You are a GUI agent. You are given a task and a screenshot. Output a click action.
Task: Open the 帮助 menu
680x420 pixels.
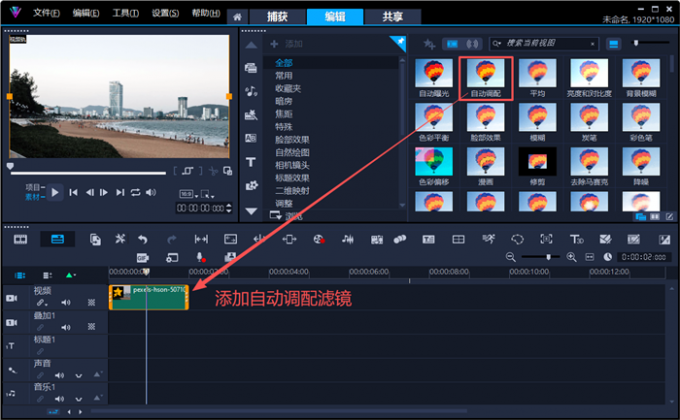(206, 13)
